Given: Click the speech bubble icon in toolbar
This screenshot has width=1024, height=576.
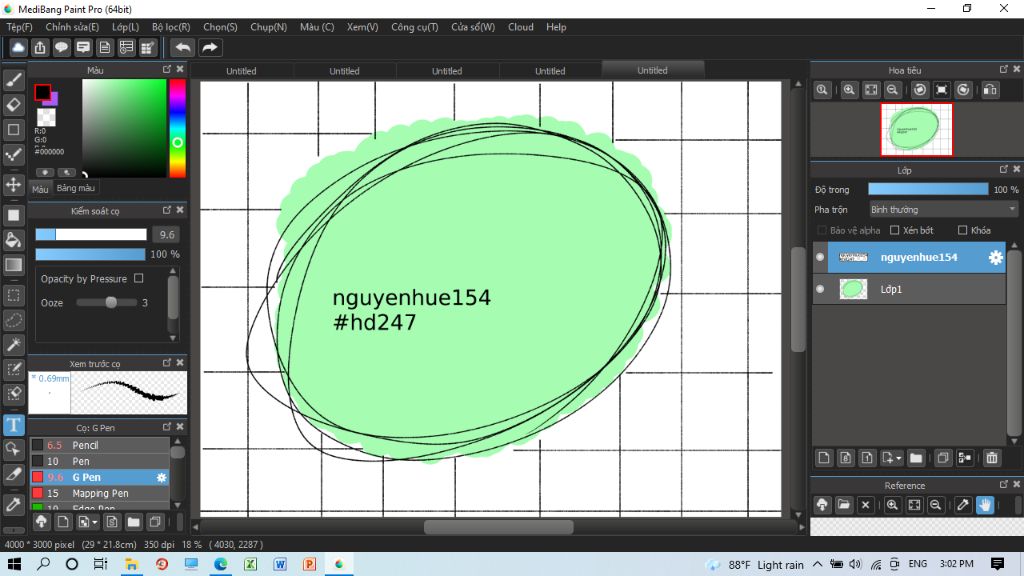Looking at the screenshot, I should (x=61, y=48).
